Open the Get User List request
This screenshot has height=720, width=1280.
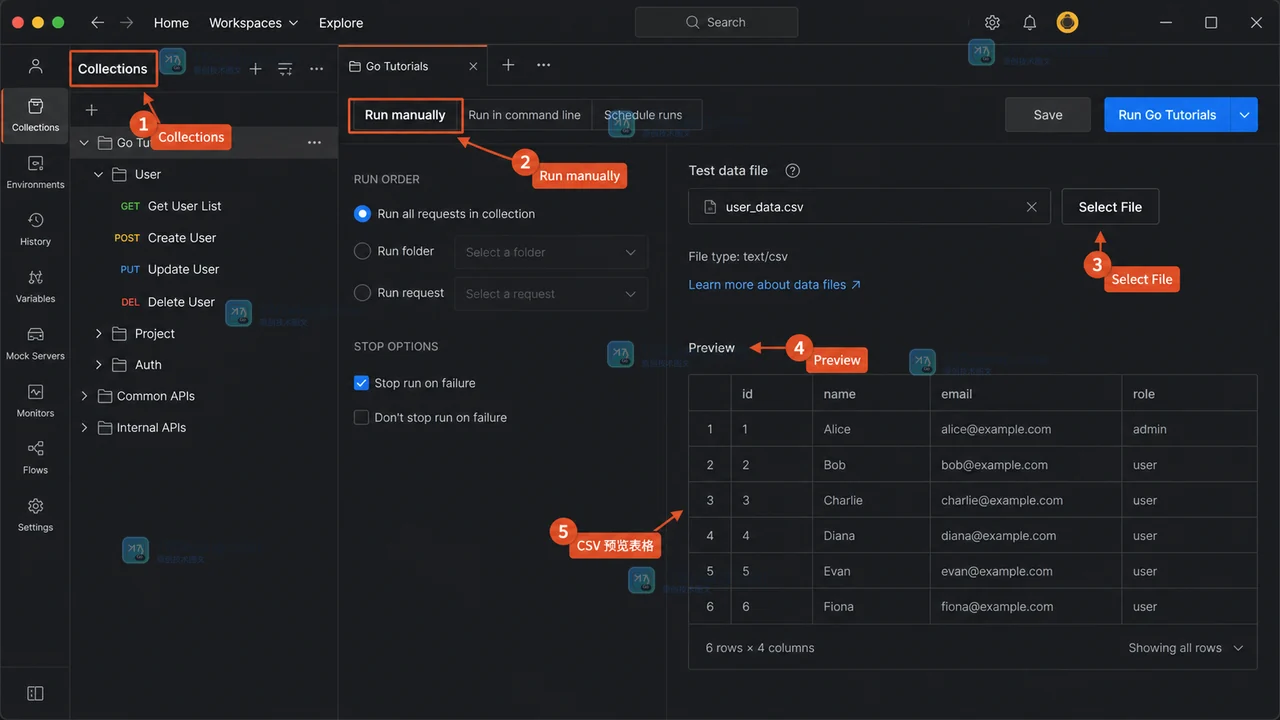pos(185,206)
